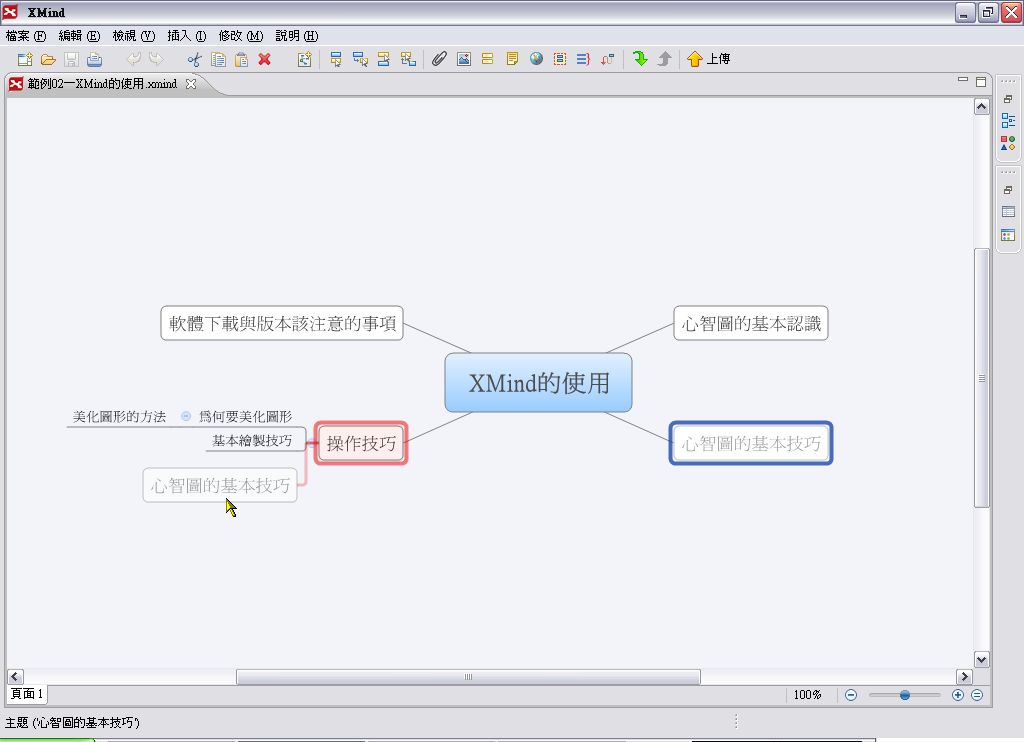Viewport: 1024px width, 742px height.
Task: Click the actual size equals button
Action: pos(977,695)
